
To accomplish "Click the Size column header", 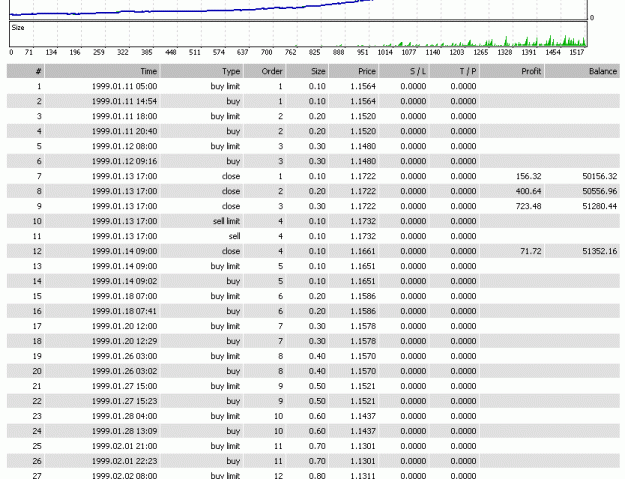I will pos(307,71).
